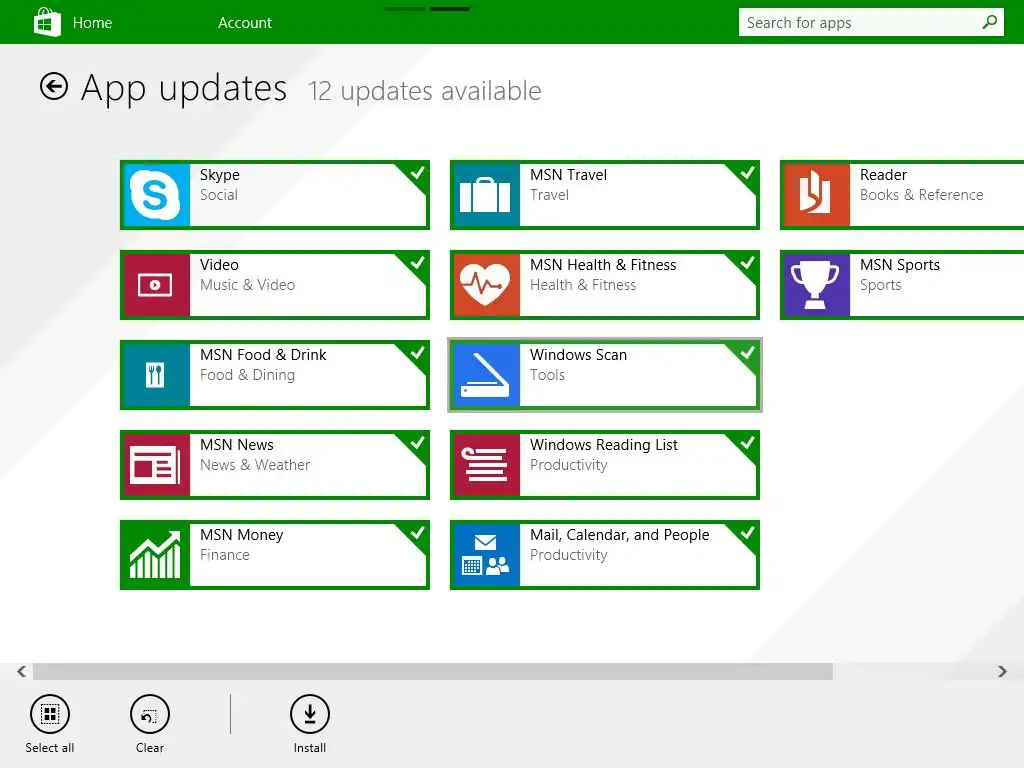1024x768 pixels.
Task: Click the Windows Scan scanner icon
Action: pos(486,375)
